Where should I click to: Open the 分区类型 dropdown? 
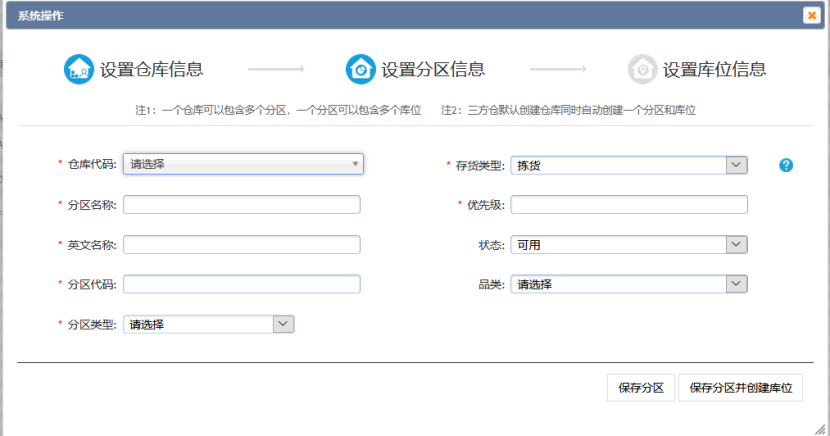pos(209,324)
